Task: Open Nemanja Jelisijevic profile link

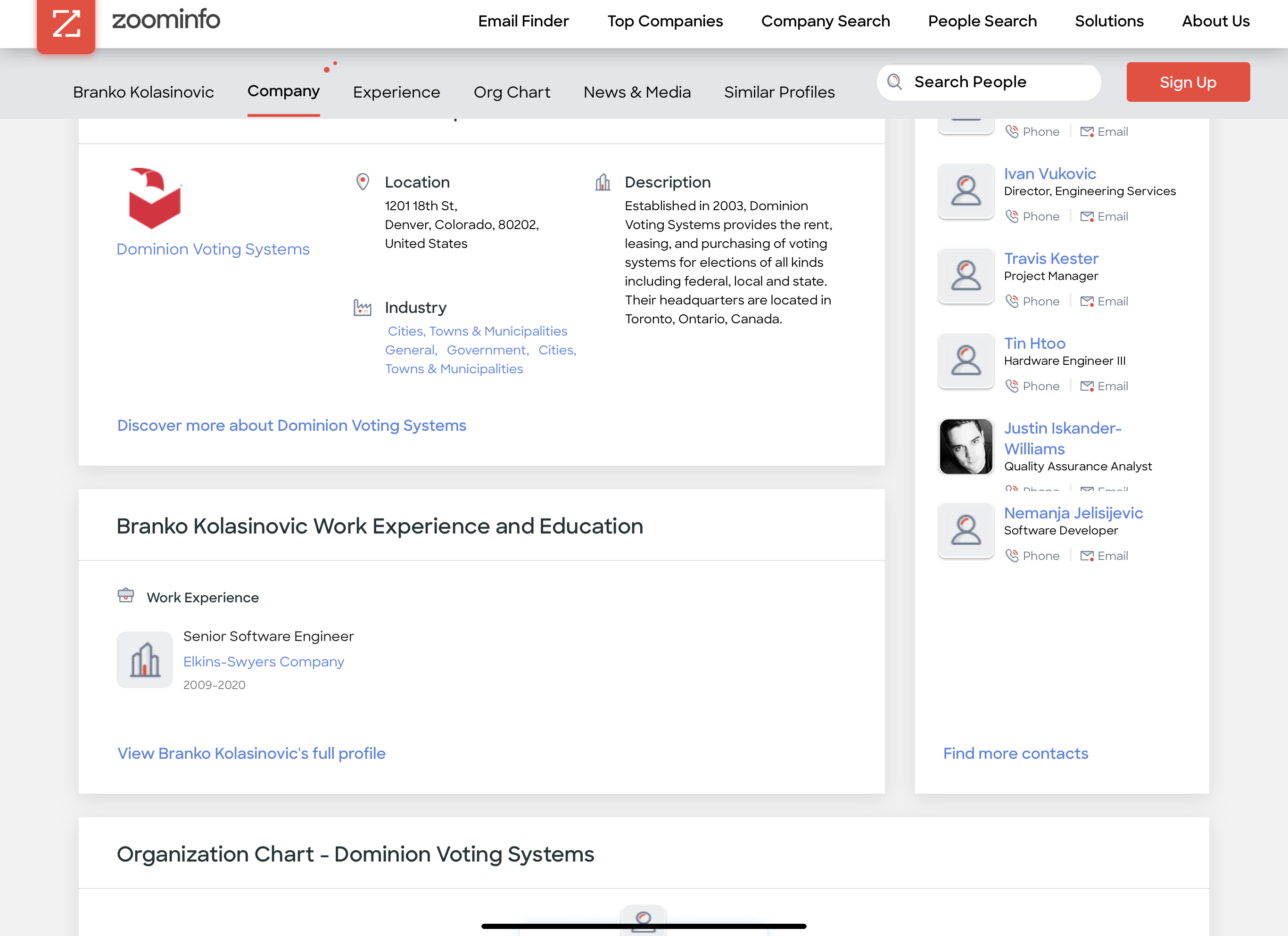Action: (1073, 513)
